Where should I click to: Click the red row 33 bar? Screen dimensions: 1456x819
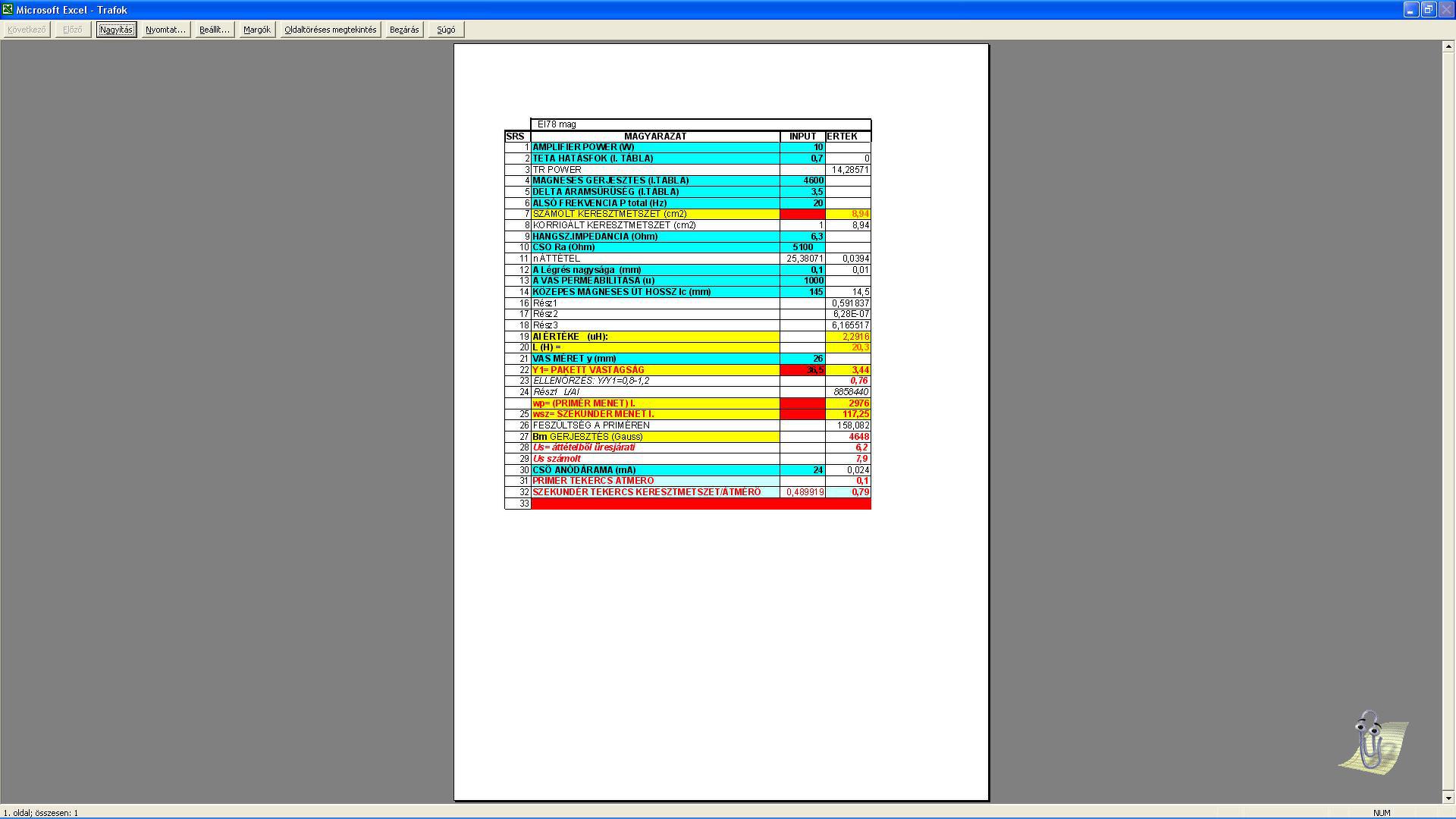pyautogui.click(x=700, y=504)
